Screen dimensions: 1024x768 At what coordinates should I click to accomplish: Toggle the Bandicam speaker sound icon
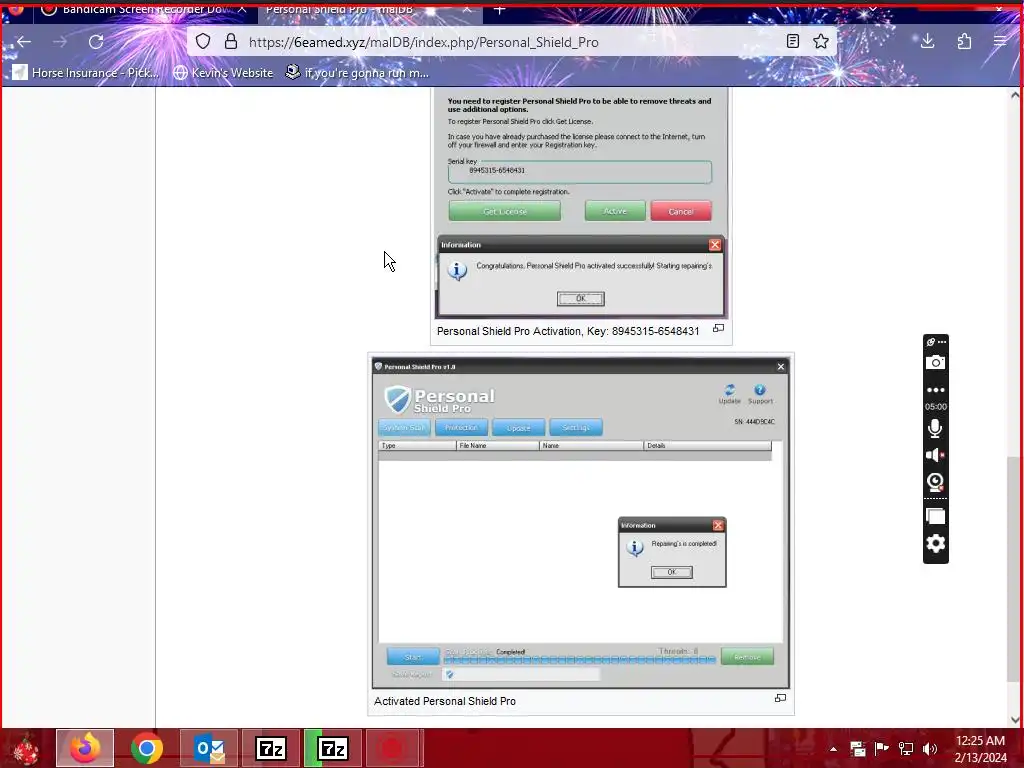point(935,455)
